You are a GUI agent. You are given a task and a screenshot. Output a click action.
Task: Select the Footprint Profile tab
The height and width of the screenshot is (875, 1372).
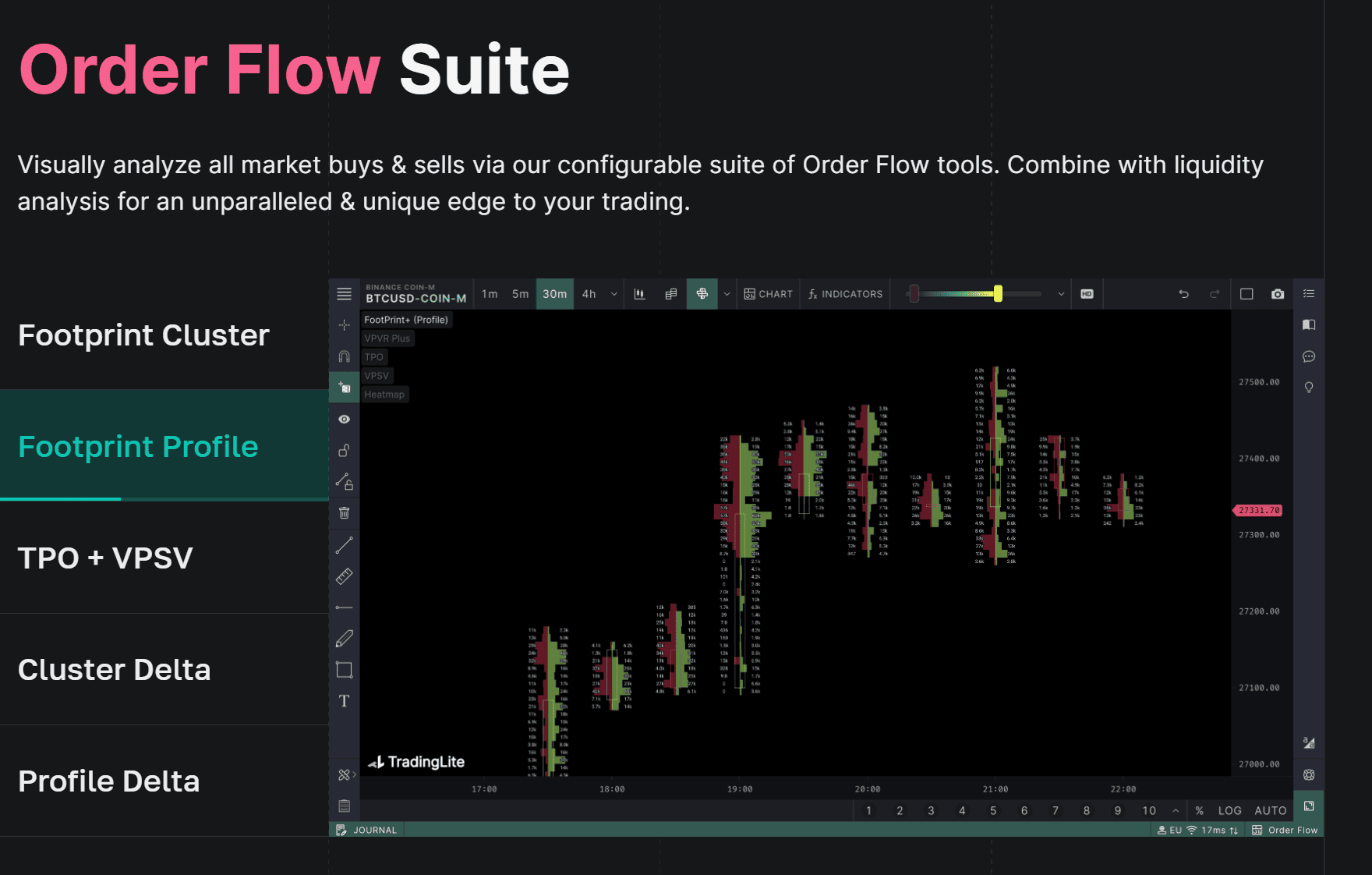[x=164, y=446]
